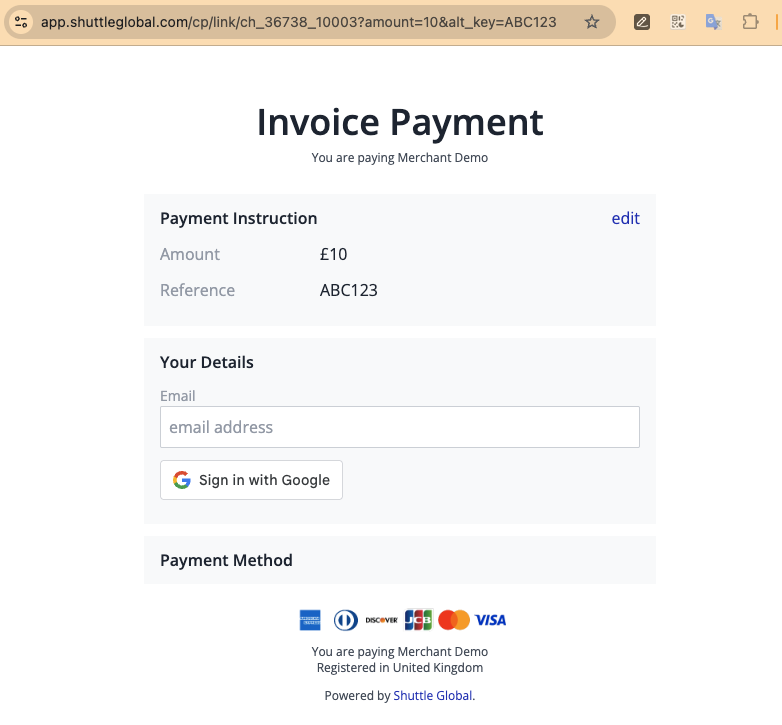Viewport: 782px width, 725px height.
Task: Bookmark this page with the star icon
Action: [592, 22]
